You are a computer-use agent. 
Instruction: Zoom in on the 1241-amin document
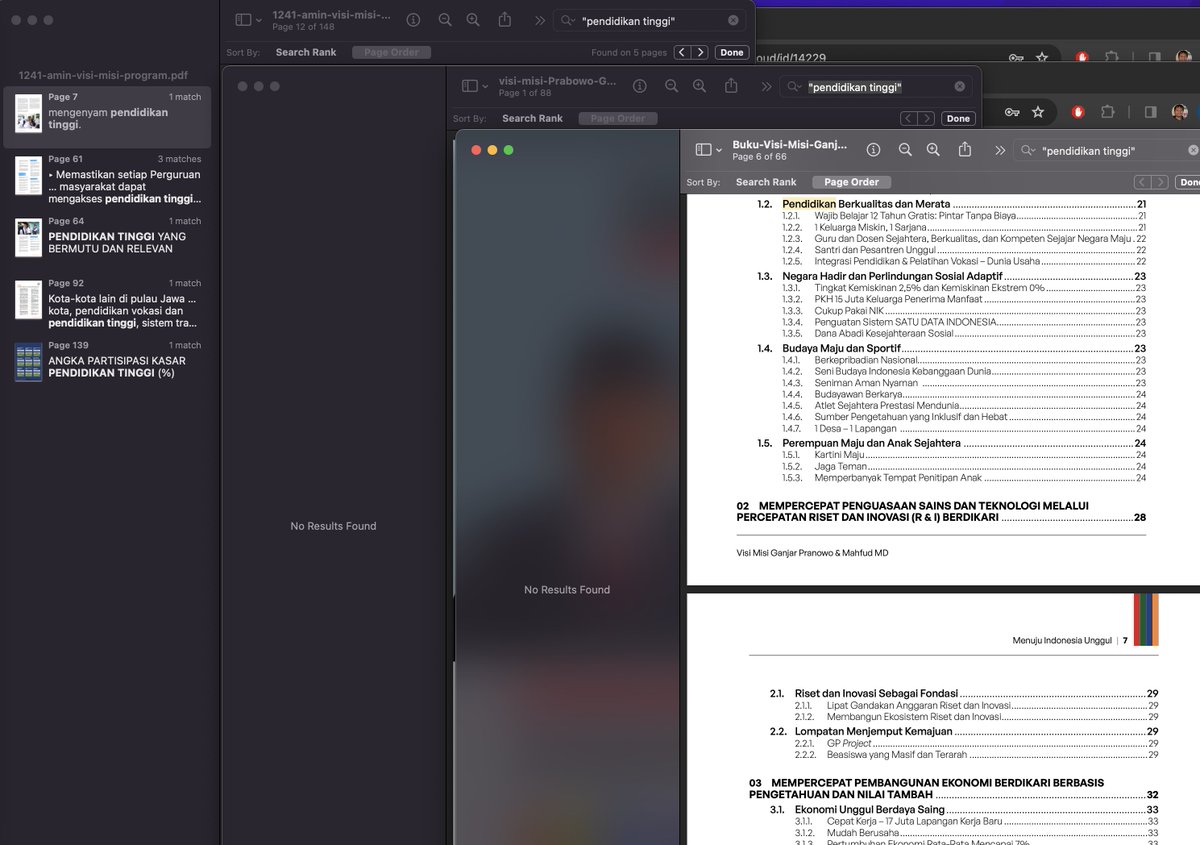[473, 20]
